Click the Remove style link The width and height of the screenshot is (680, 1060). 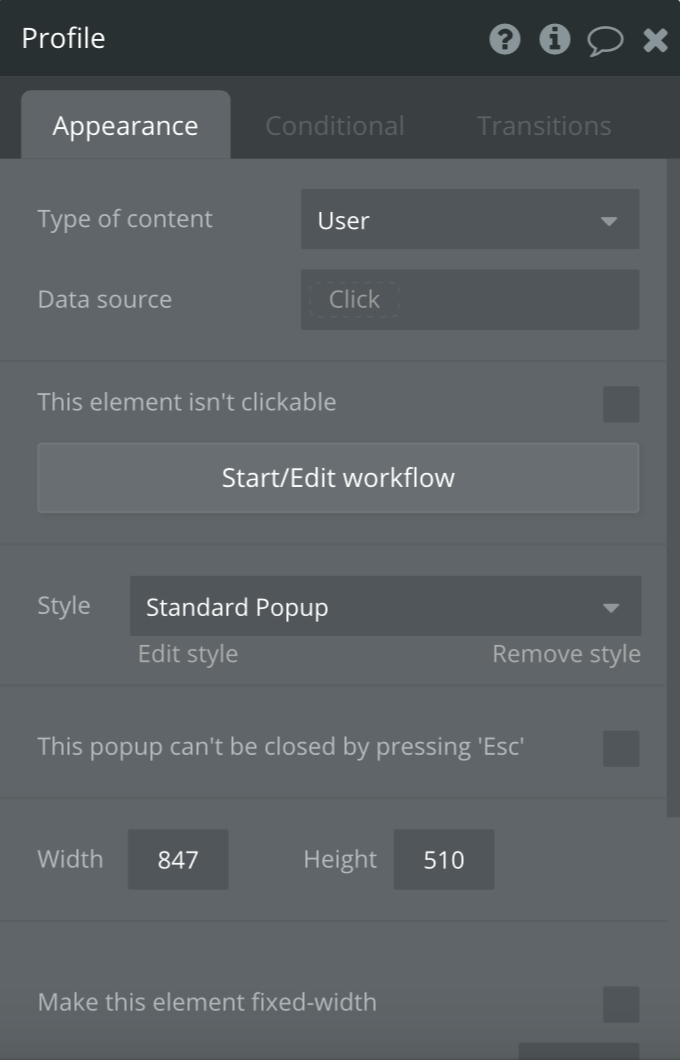[566, 654]
